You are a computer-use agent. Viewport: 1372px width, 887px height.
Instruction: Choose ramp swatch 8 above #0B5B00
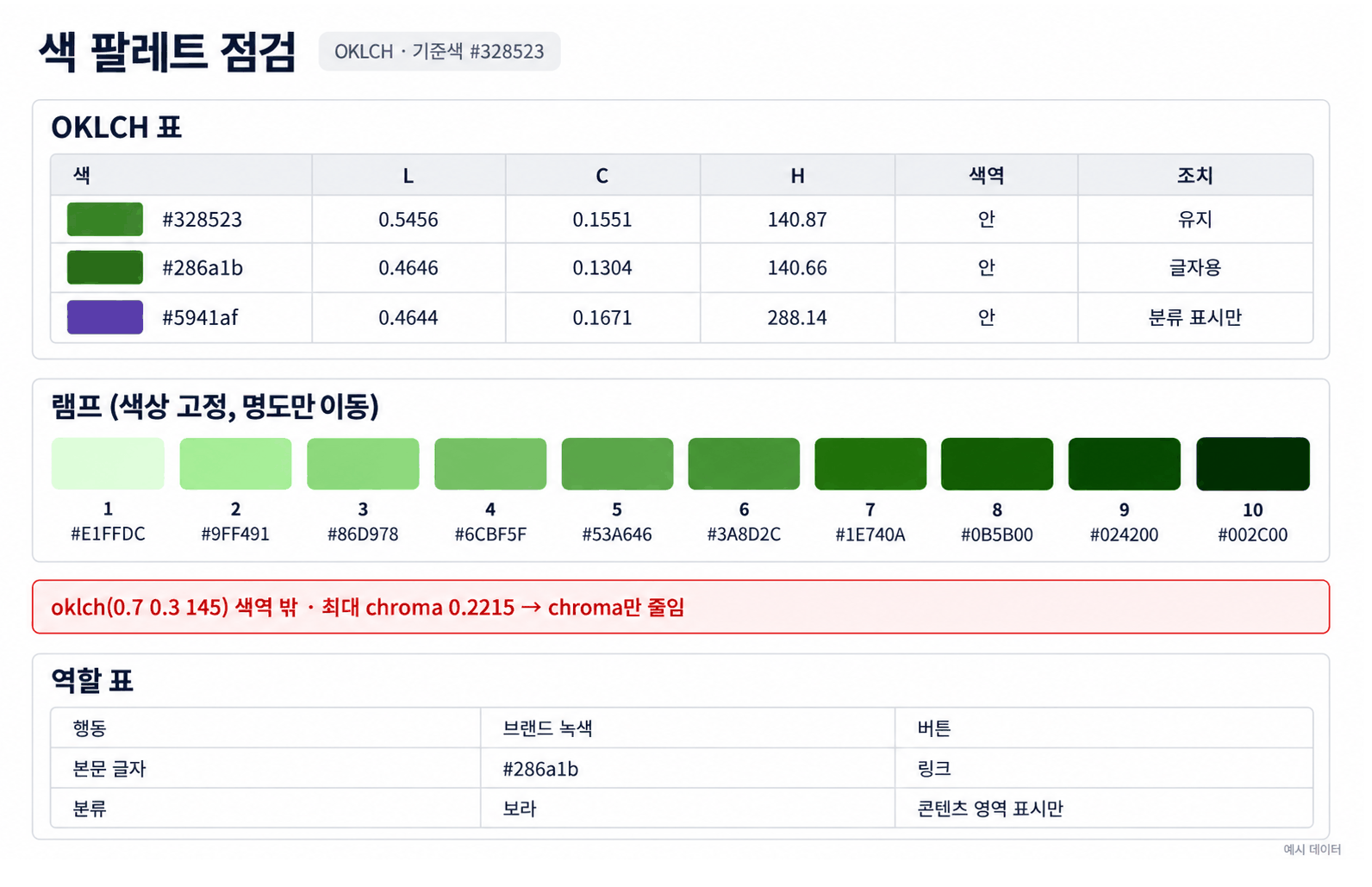click(x=997, y=464)
